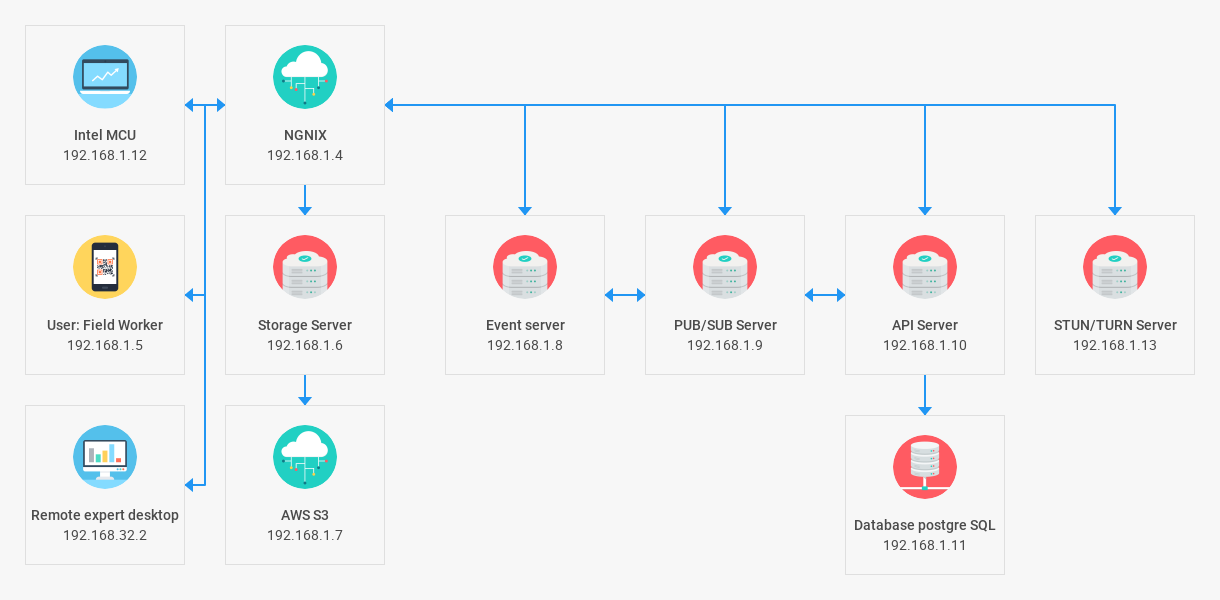The height and width of the screenshot is (600, 1220).
Task: Click the arrow between PUB/SUB and API servers
Action: (x=825, y=295)
